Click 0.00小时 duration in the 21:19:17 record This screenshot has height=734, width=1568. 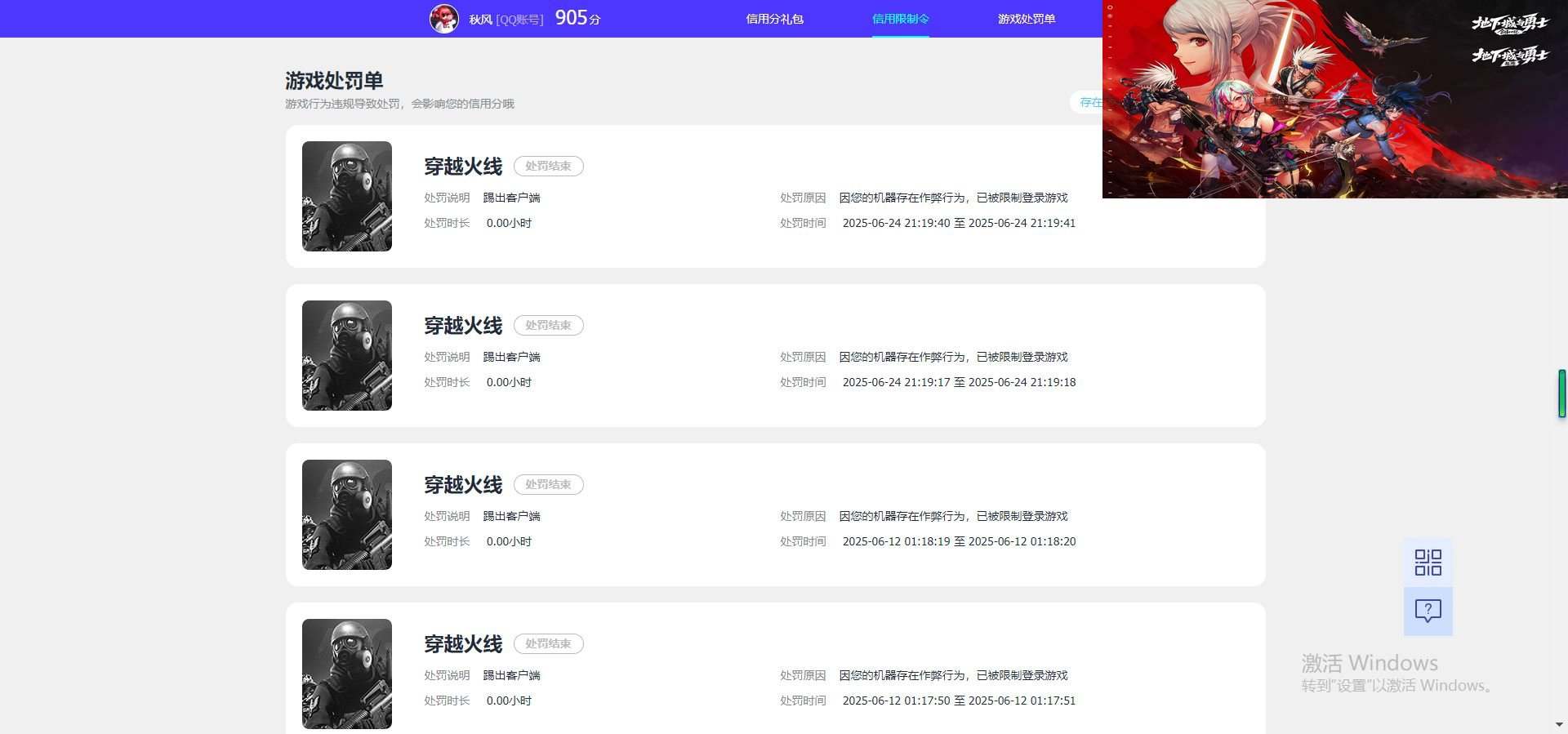click(509, 382)
